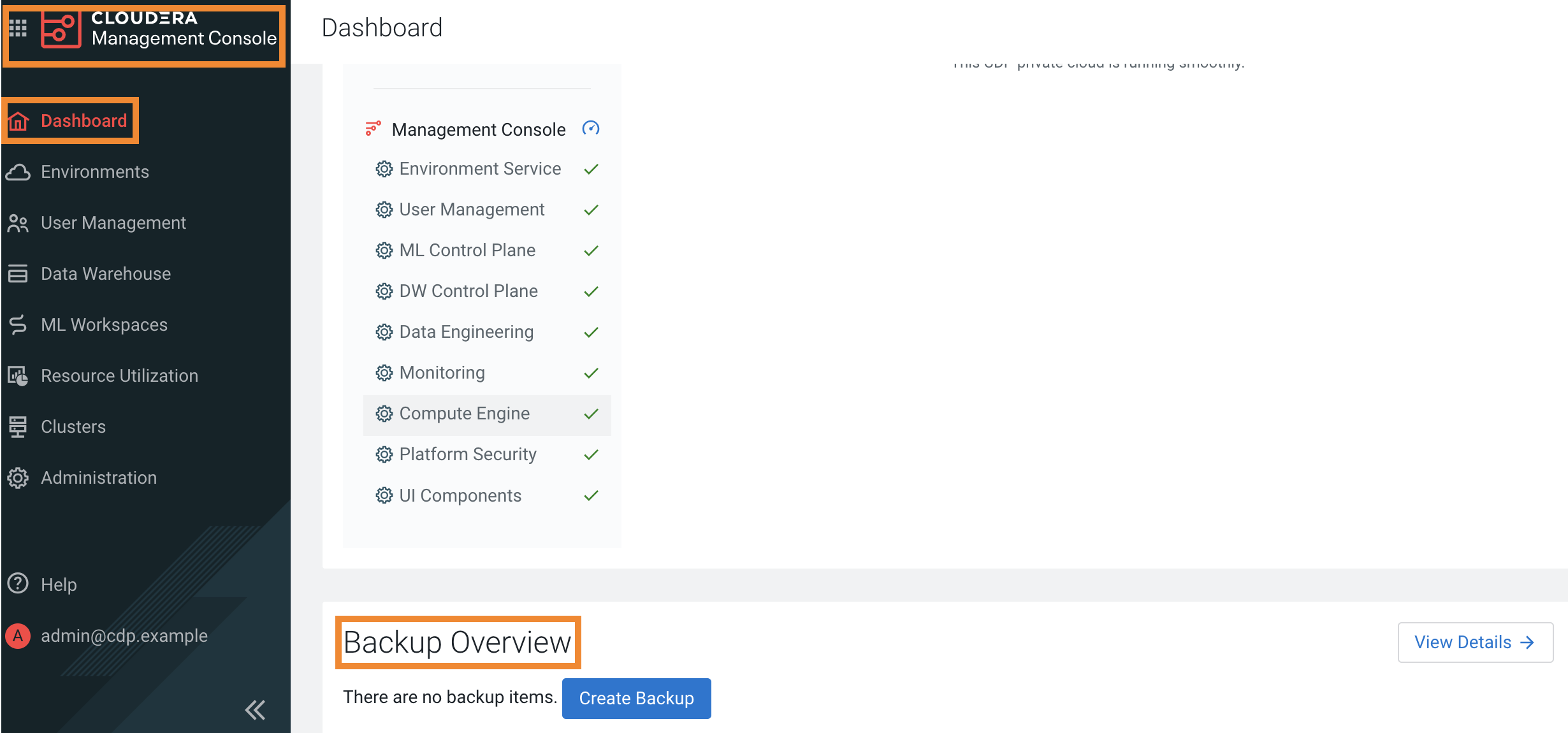Open the Compute Engine settings gear

[384, 413]
